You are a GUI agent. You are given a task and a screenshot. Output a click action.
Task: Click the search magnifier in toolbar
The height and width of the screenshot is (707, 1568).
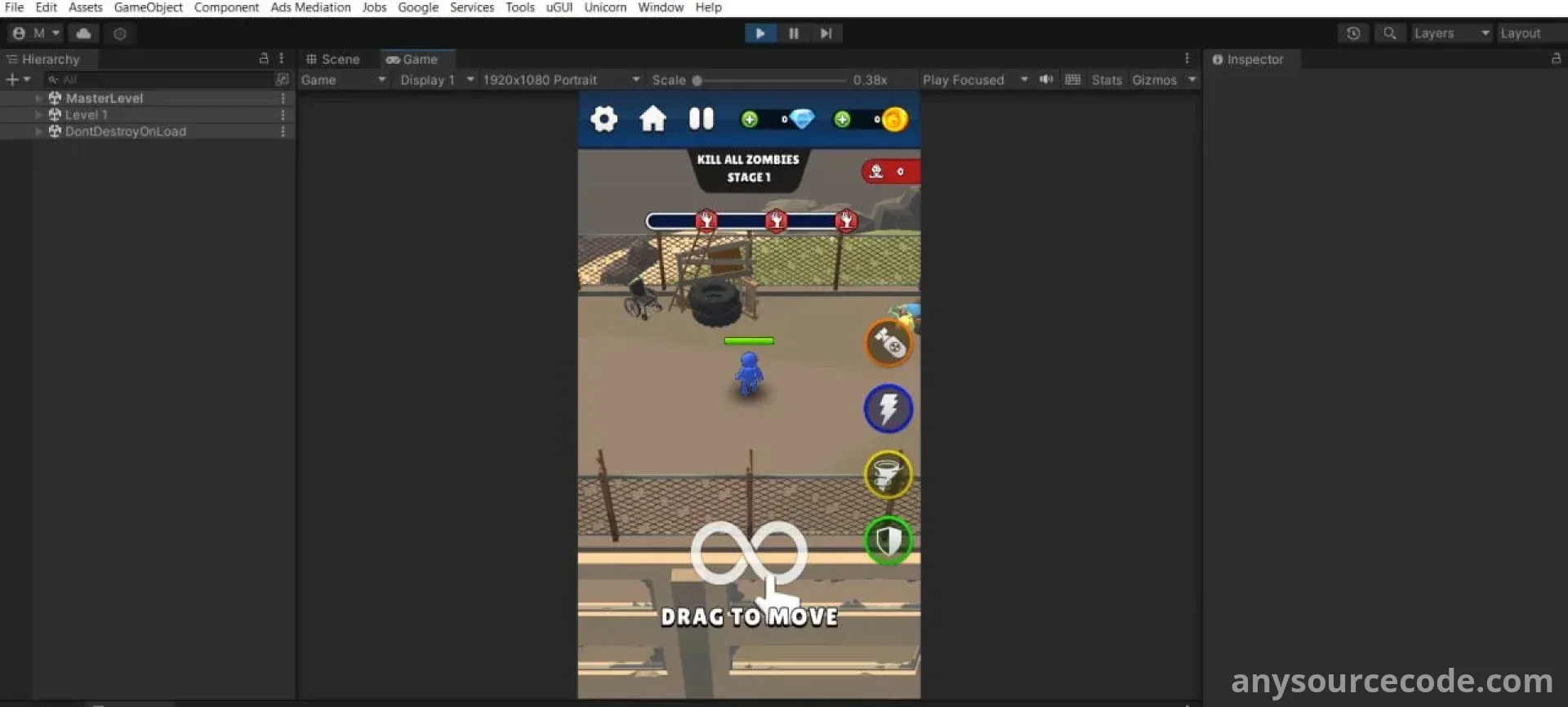[1389, 33]
